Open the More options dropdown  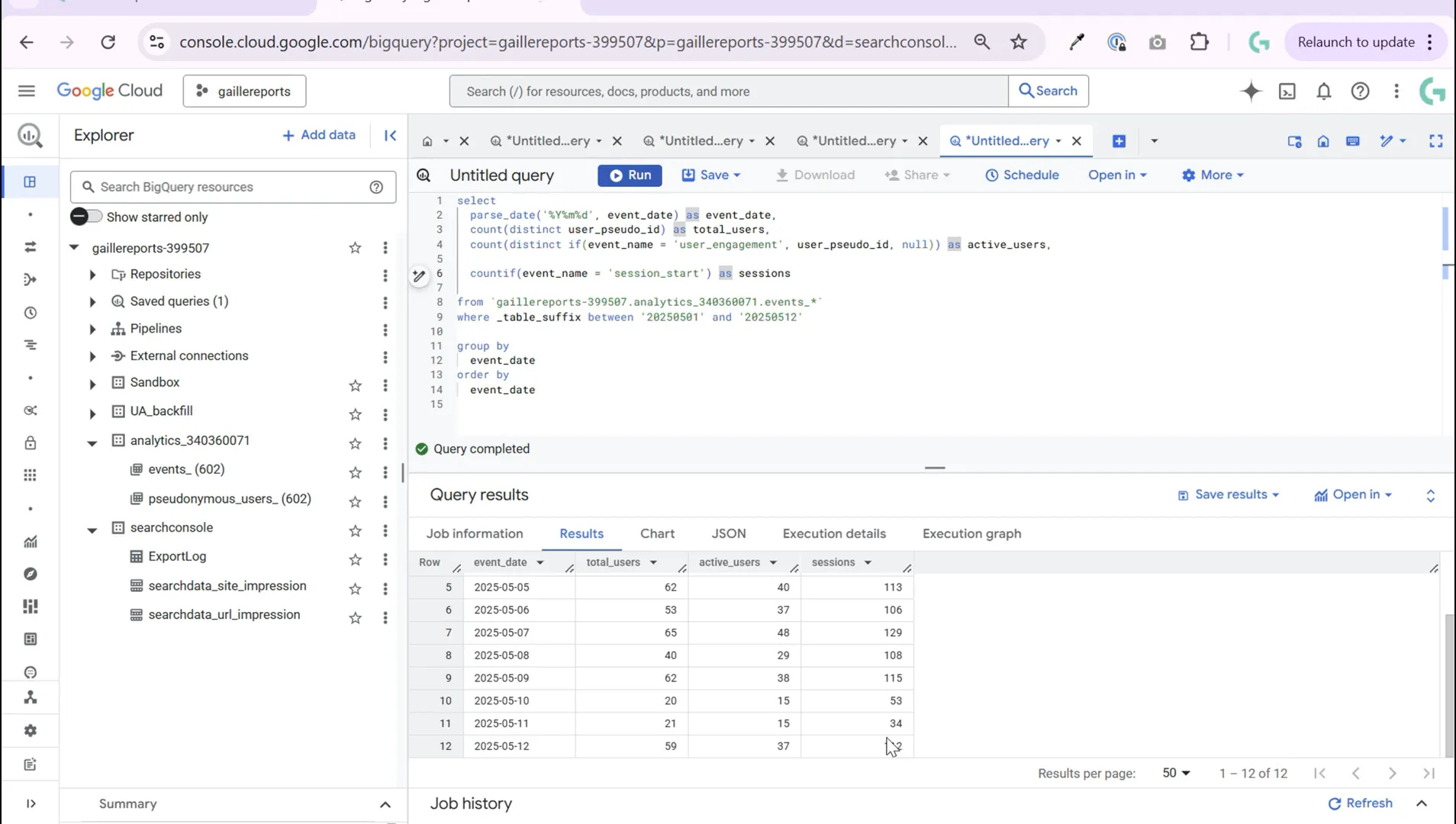(x=1213, y=175)
